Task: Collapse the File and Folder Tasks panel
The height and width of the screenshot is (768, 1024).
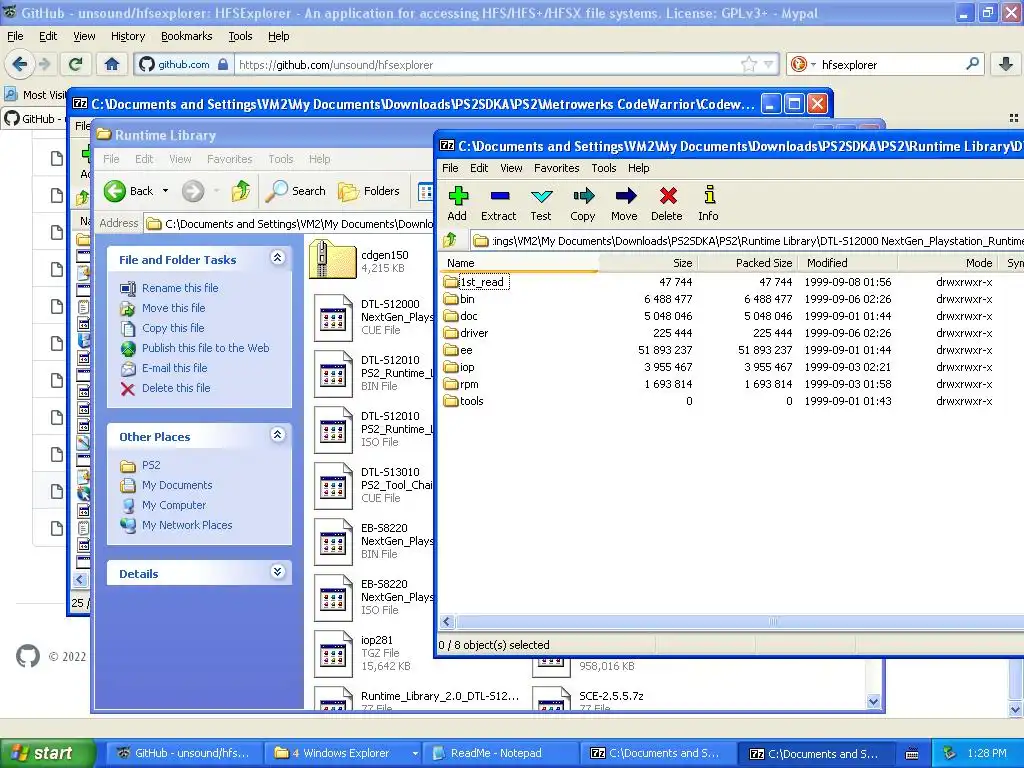Action: (x=278, y=258)
